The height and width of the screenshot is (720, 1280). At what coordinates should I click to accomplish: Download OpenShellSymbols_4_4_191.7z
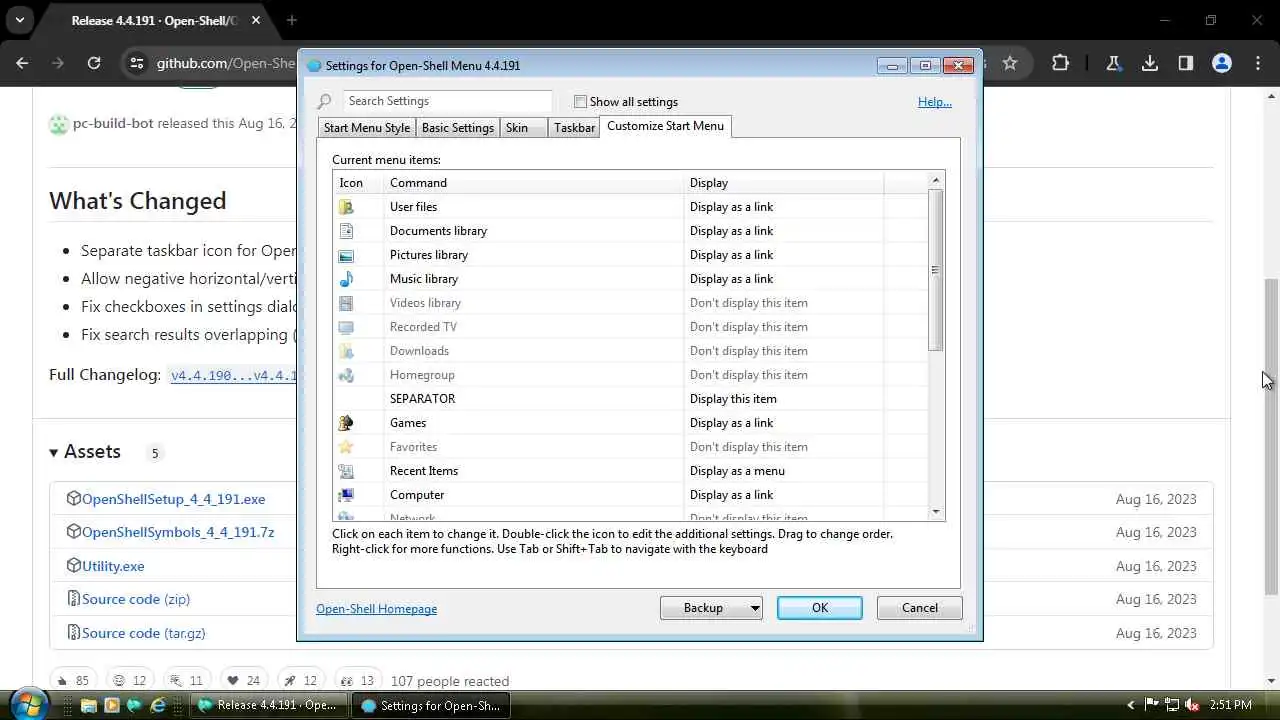178,532
